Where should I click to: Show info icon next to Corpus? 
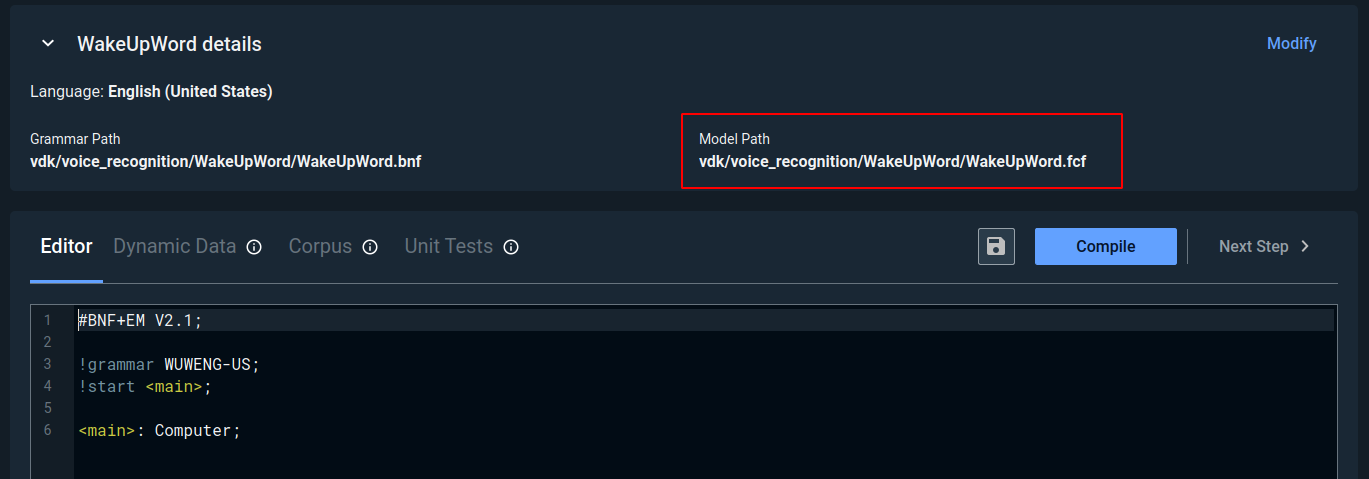click(370, 247)
